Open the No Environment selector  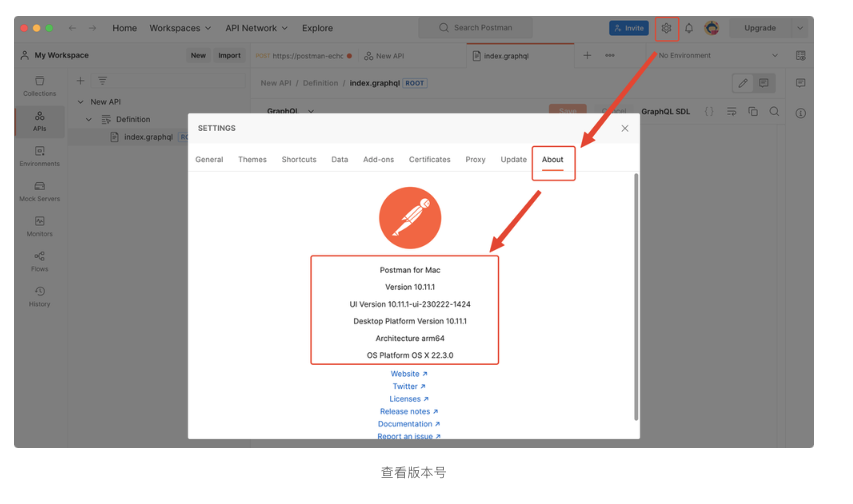pyautogui.click(x=717, y=56)
